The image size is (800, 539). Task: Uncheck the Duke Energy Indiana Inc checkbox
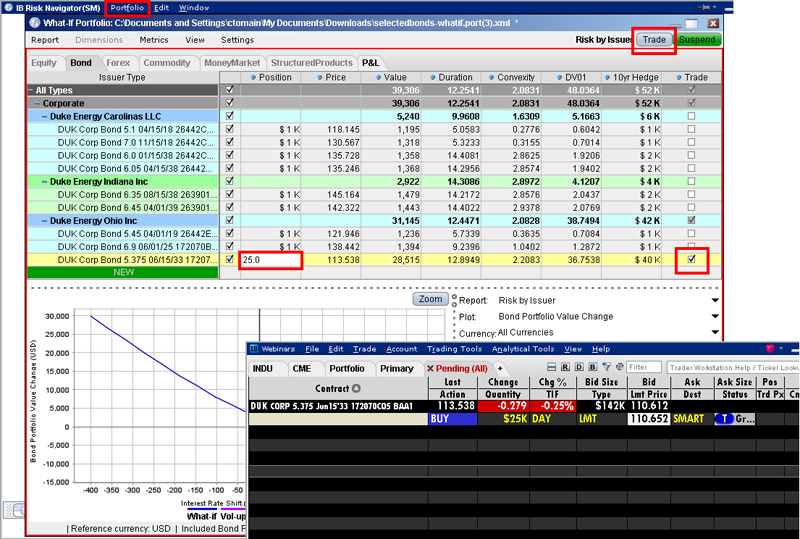click(x=231, y=181)
